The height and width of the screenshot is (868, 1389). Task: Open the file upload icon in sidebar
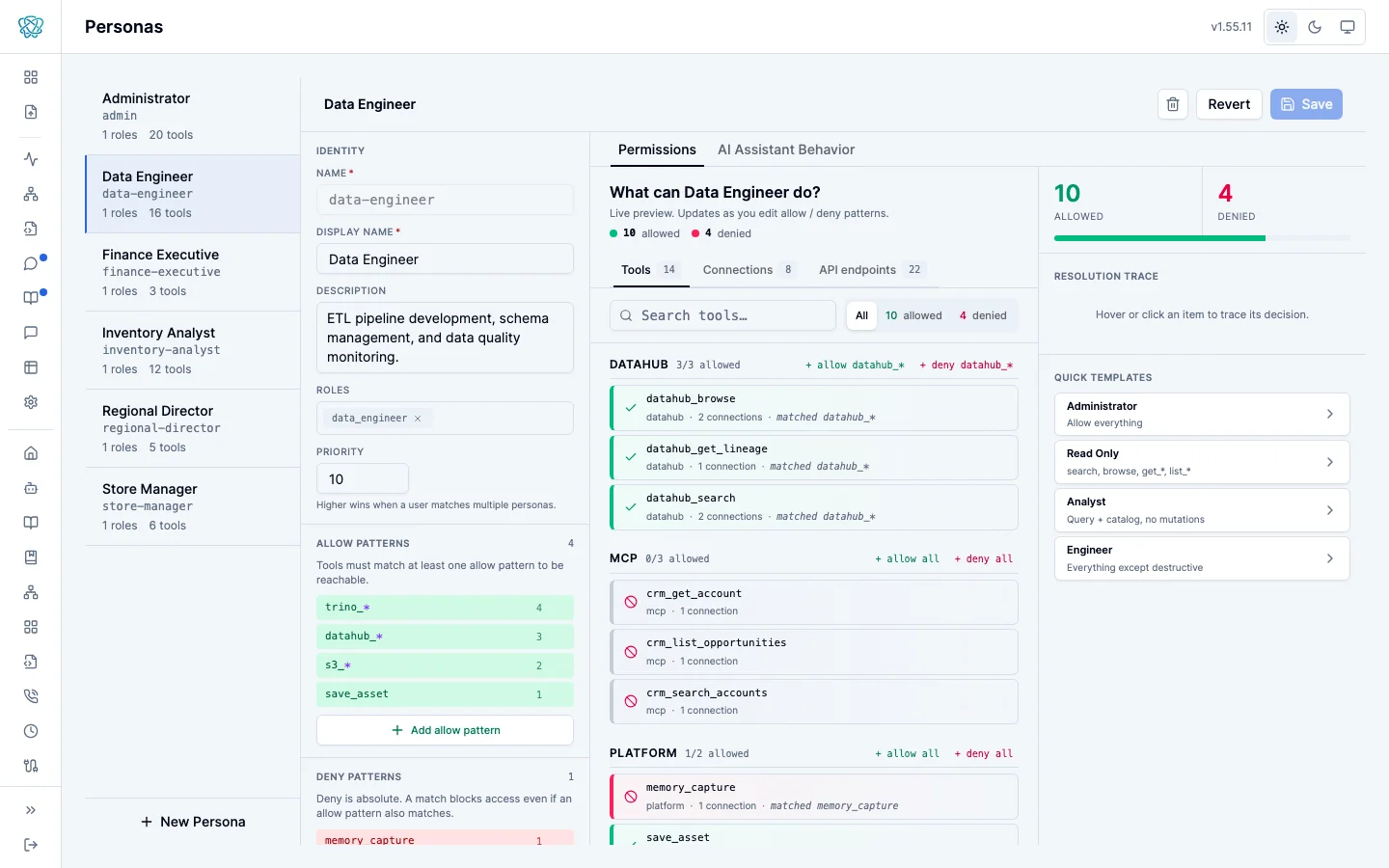pos(31,112)
